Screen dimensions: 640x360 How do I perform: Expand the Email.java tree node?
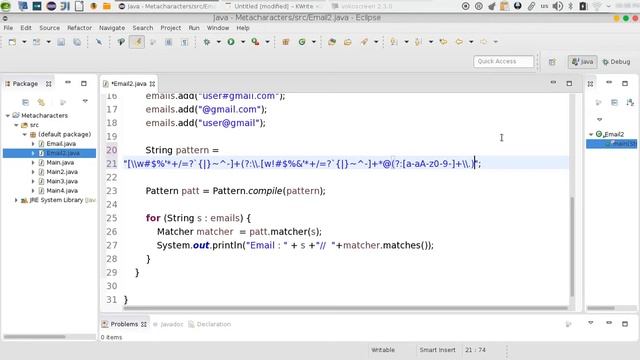33,144
